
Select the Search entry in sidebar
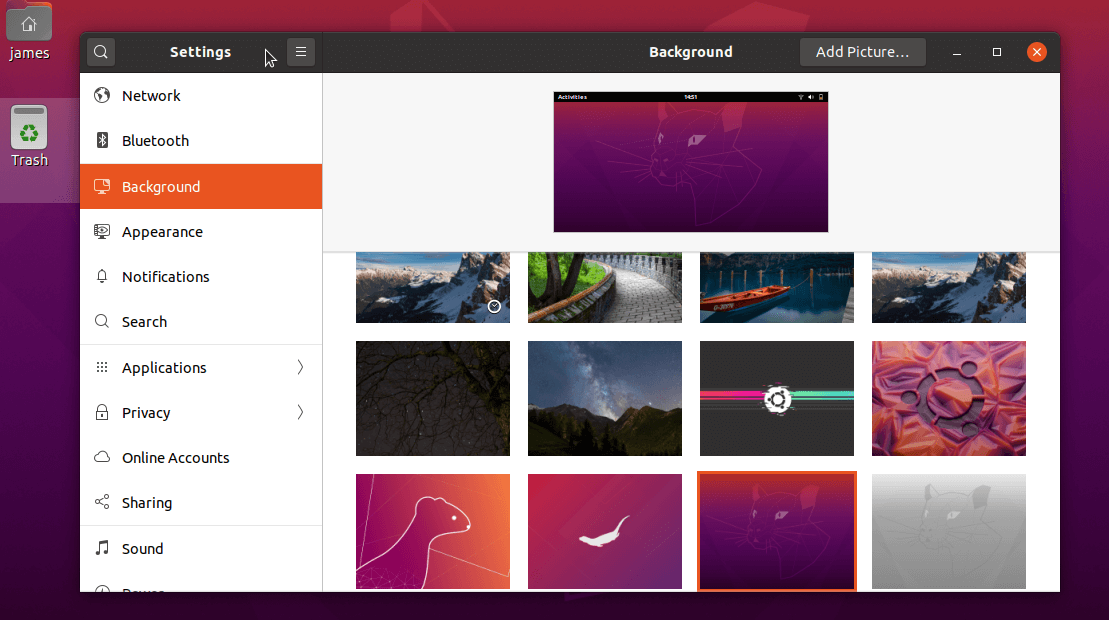pyautogui.click(x=201, y=322)
